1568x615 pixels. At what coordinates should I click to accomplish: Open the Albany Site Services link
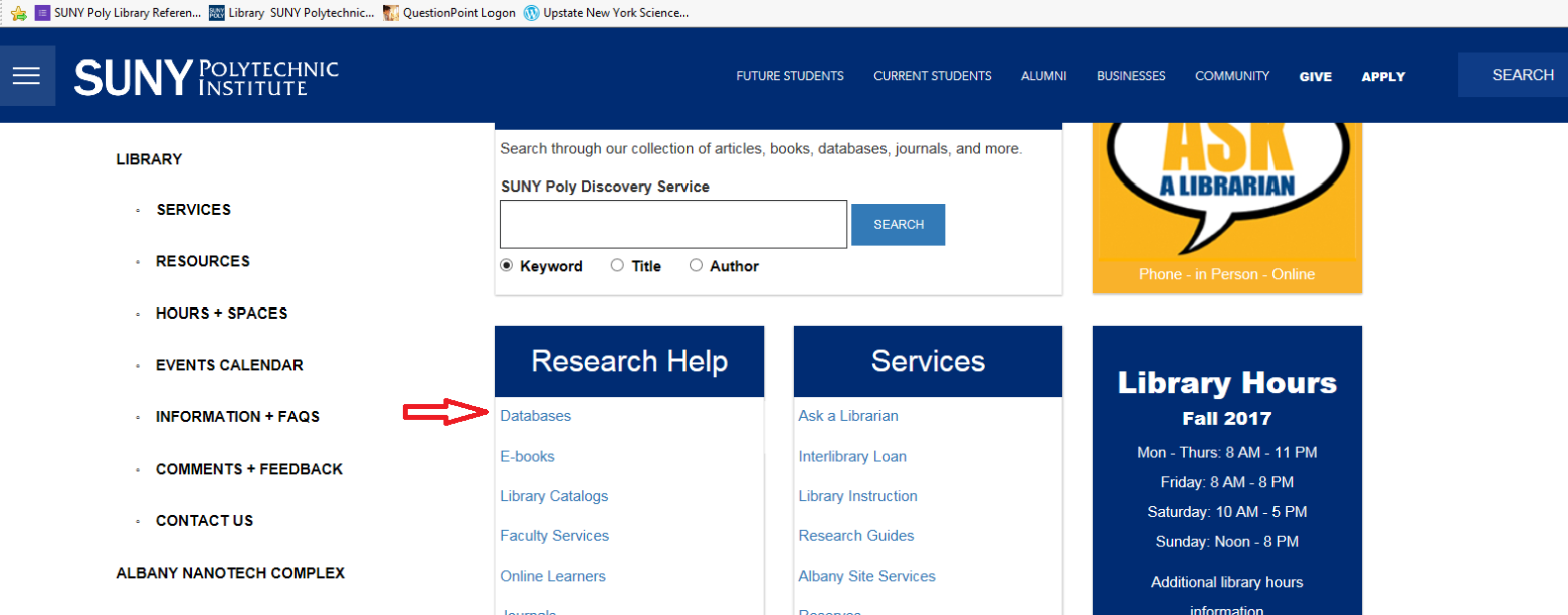point(867,576)
